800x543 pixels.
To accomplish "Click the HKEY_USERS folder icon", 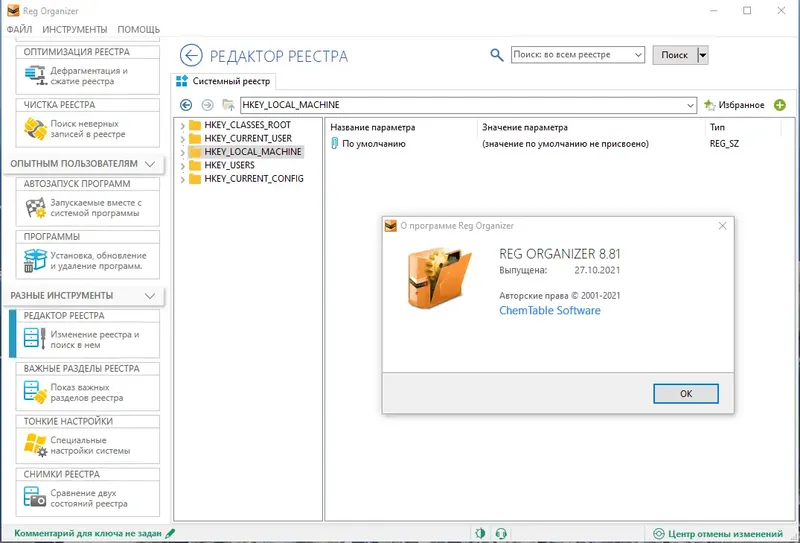I will (195, 165).
